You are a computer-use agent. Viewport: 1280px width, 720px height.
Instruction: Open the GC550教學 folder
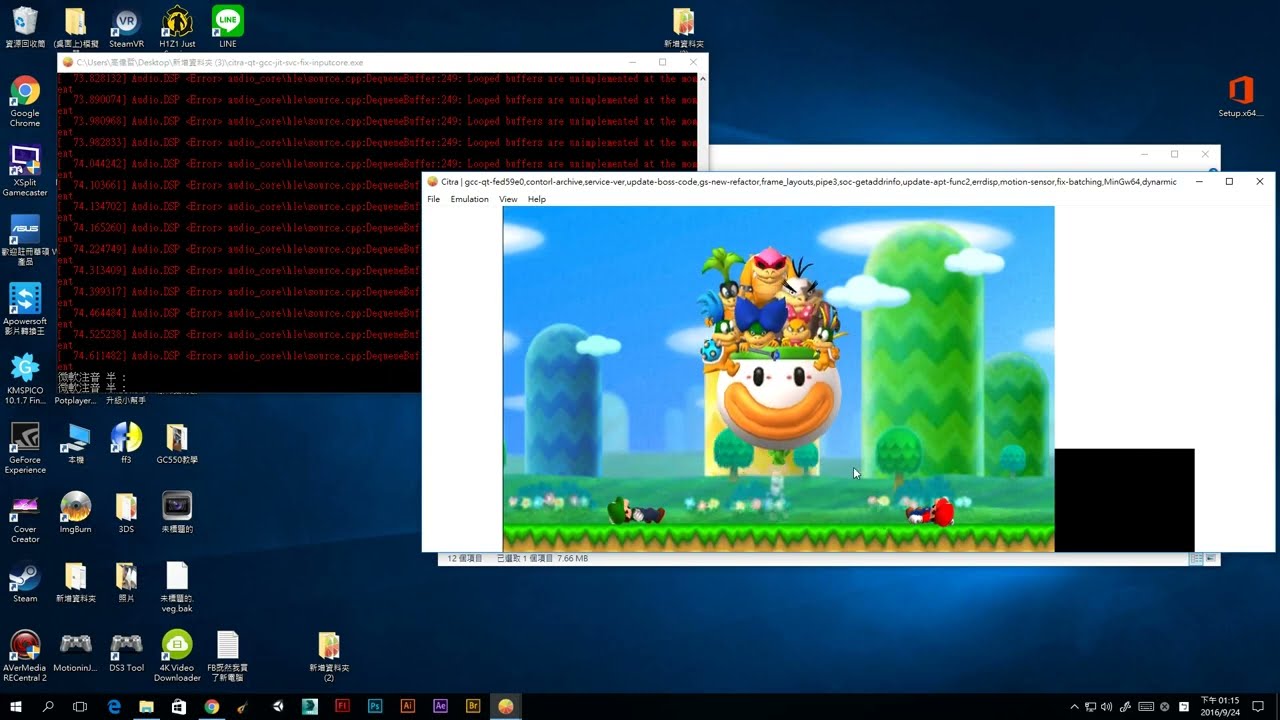(177, 443)
